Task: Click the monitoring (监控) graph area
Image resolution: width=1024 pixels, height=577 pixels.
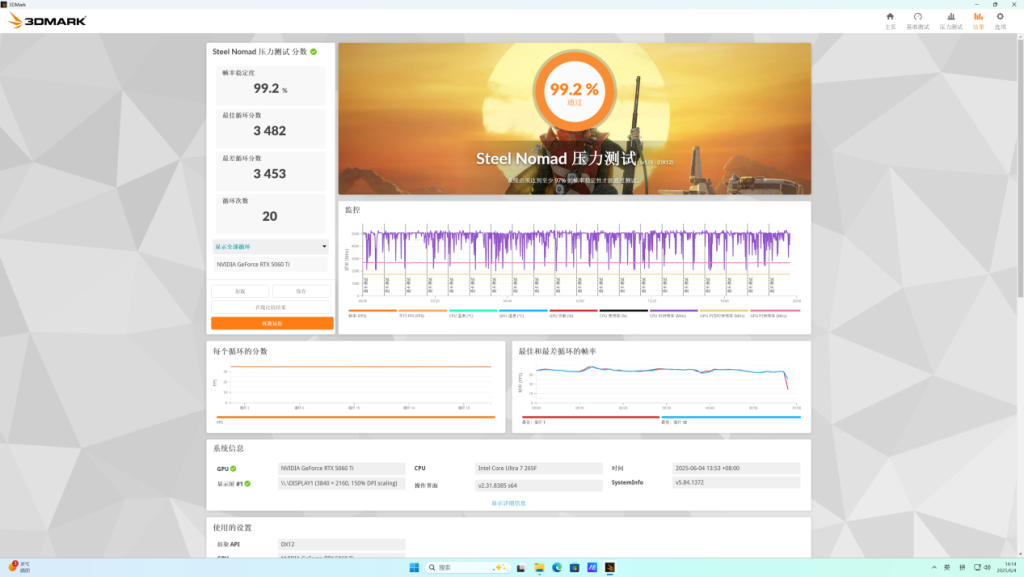Action: [x=575, y=261]
